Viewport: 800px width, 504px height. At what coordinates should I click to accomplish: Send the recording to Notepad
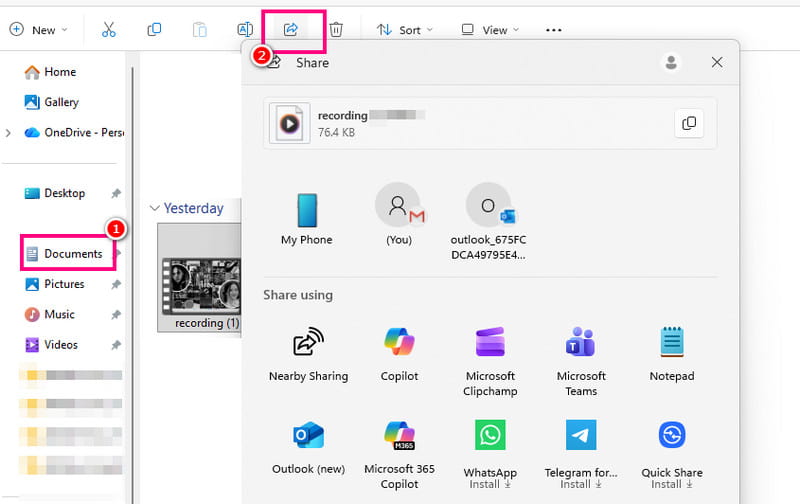(x=671, y=354)
